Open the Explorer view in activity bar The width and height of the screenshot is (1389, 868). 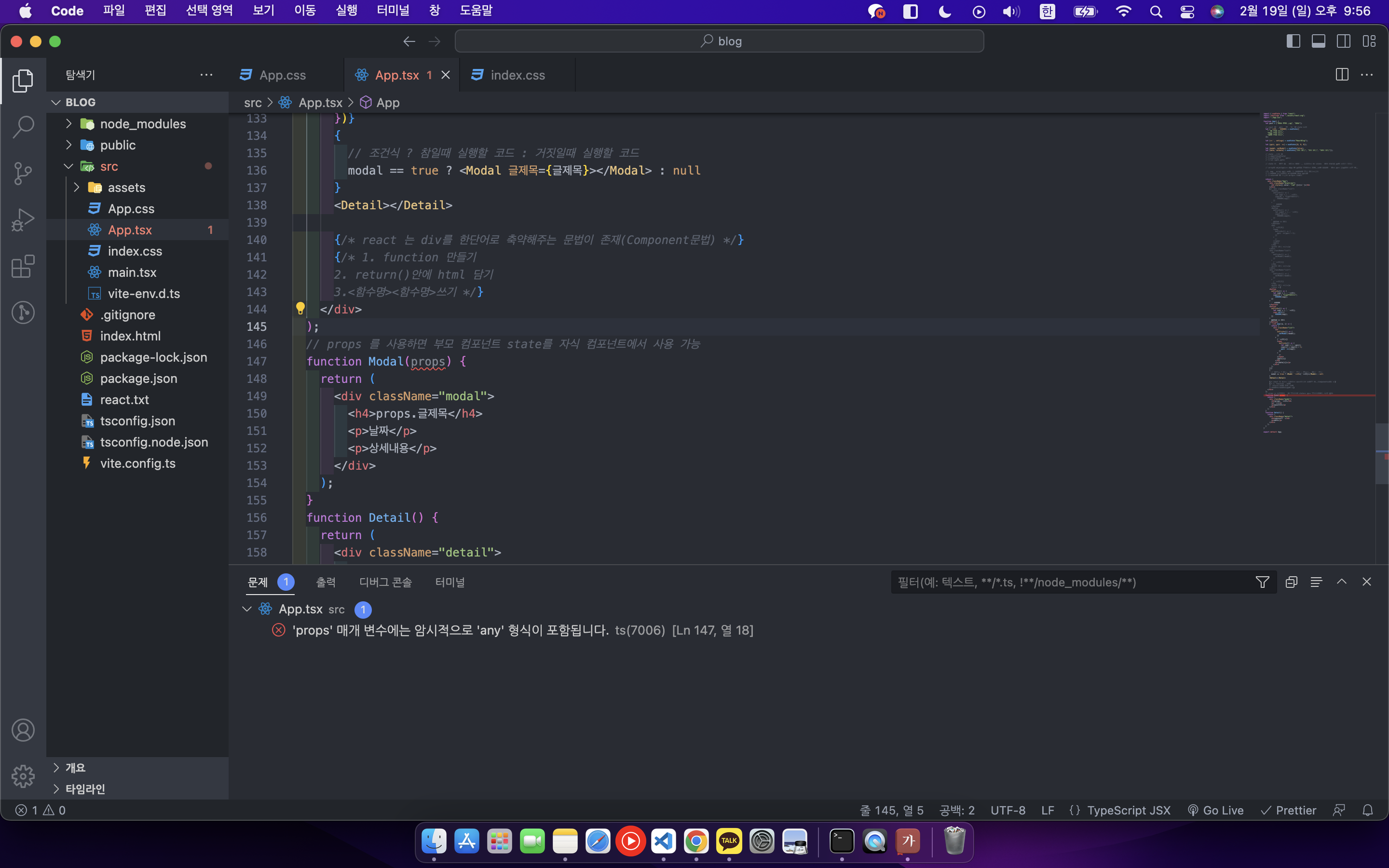[23, 81]
